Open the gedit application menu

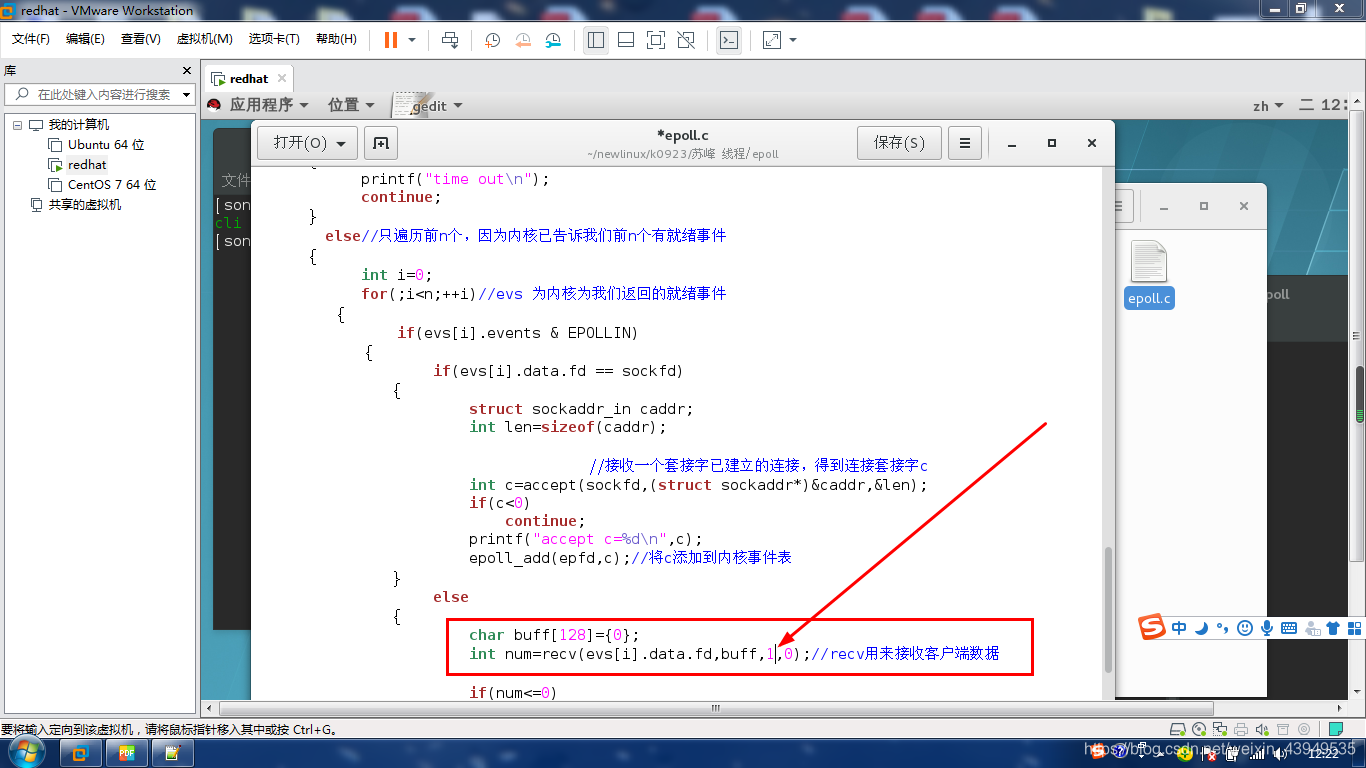point(429,105)
